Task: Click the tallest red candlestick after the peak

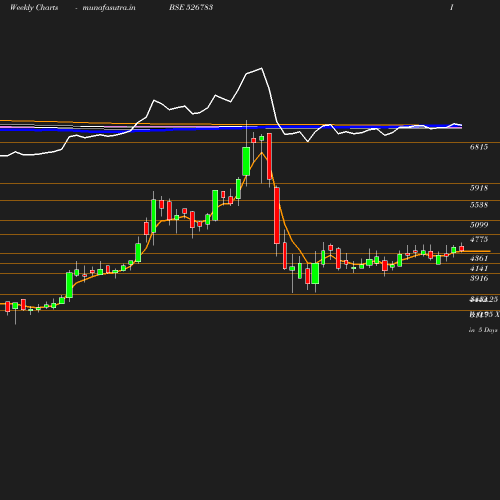Action: pos(277,215)
